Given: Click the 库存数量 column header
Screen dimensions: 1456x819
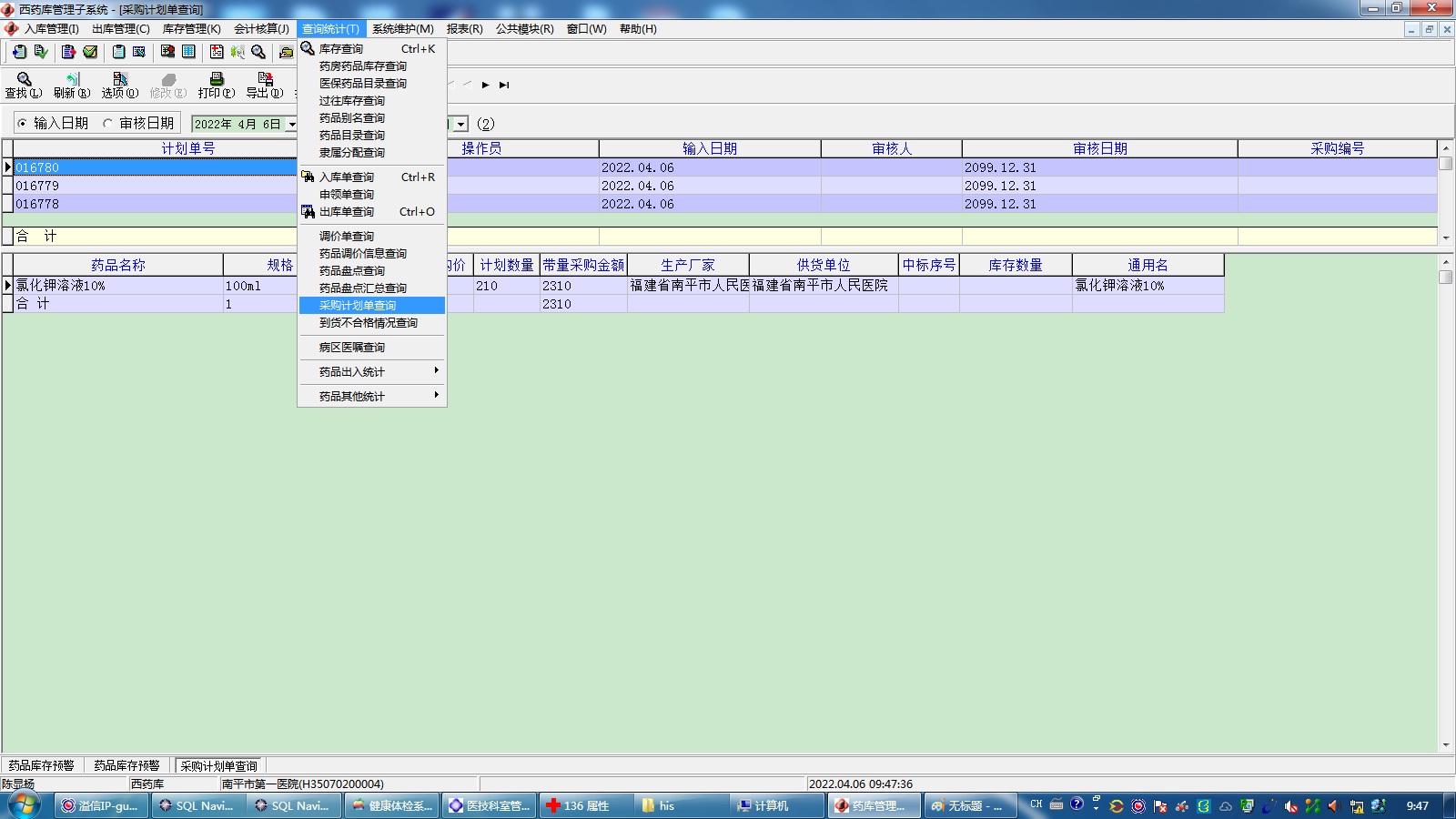Looking at the screenshot, I should point(1016,265).
